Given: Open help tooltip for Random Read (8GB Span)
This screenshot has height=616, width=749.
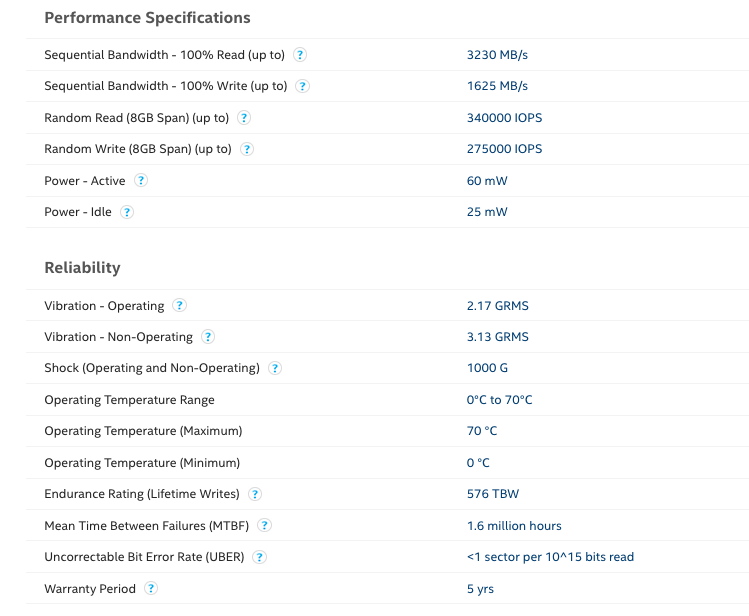Looking at the screenshot, I should [244, 118].
